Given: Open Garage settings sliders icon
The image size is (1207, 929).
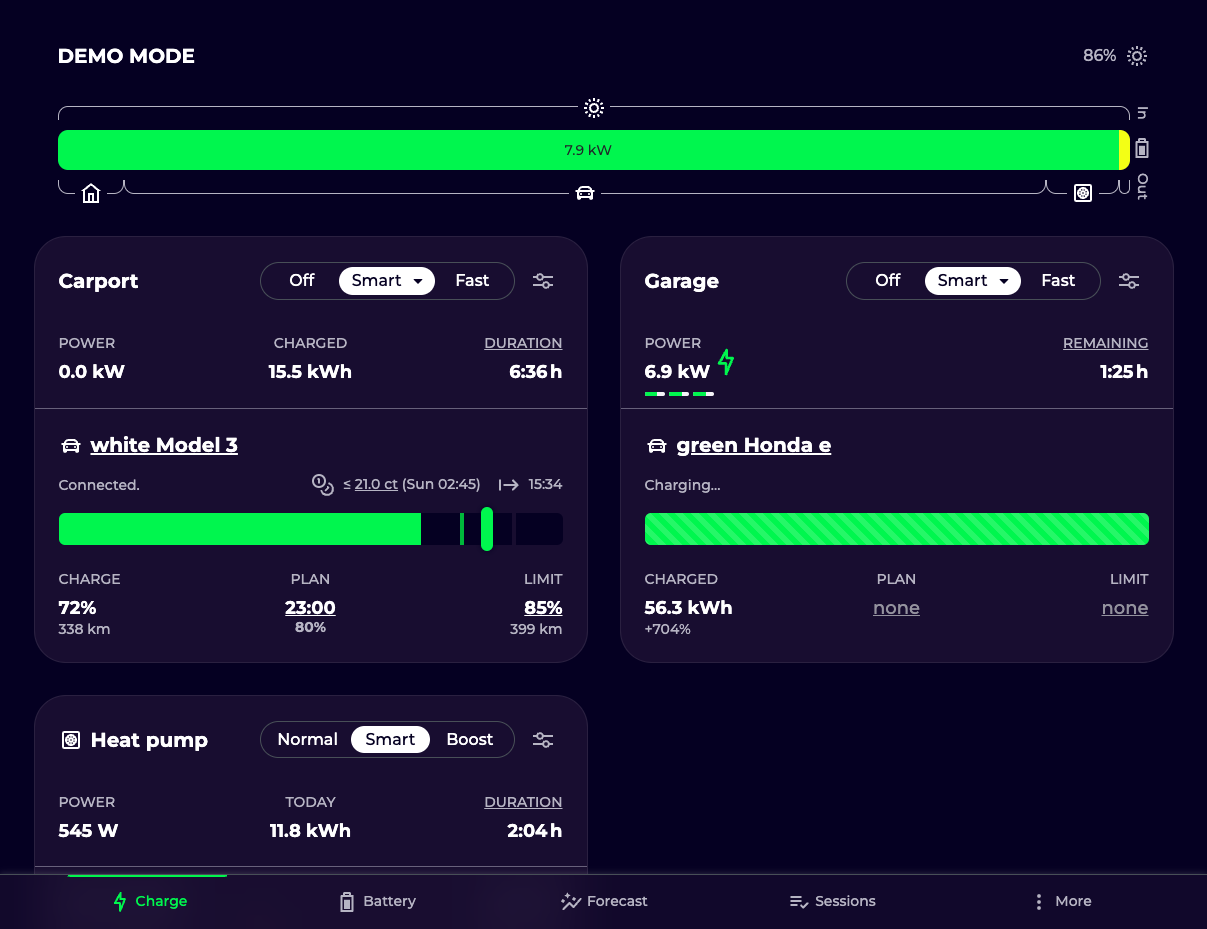Looking at the screenshot, I should tap(1129, 281).
